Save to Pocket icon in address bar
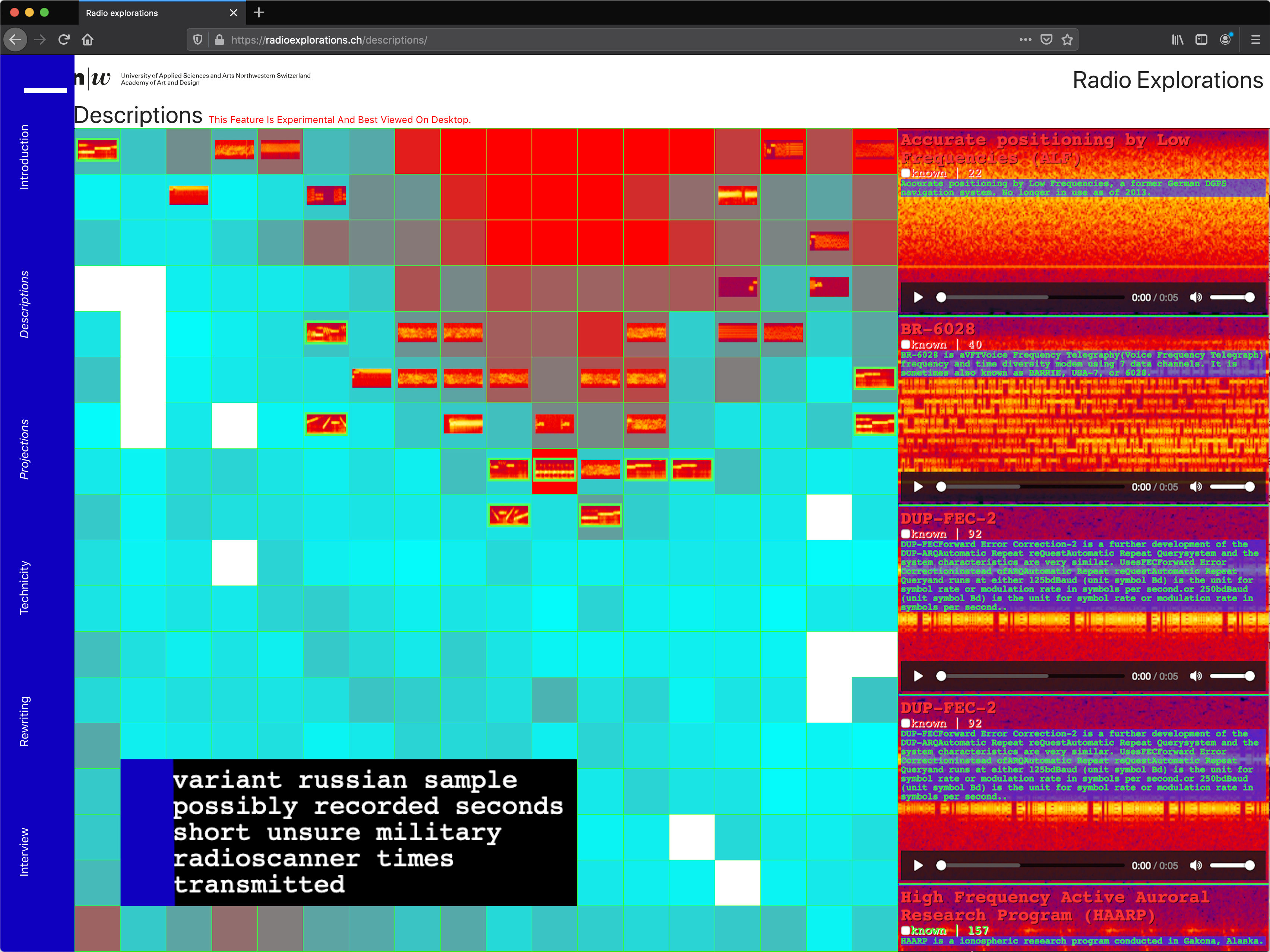 pos(1046,39)
